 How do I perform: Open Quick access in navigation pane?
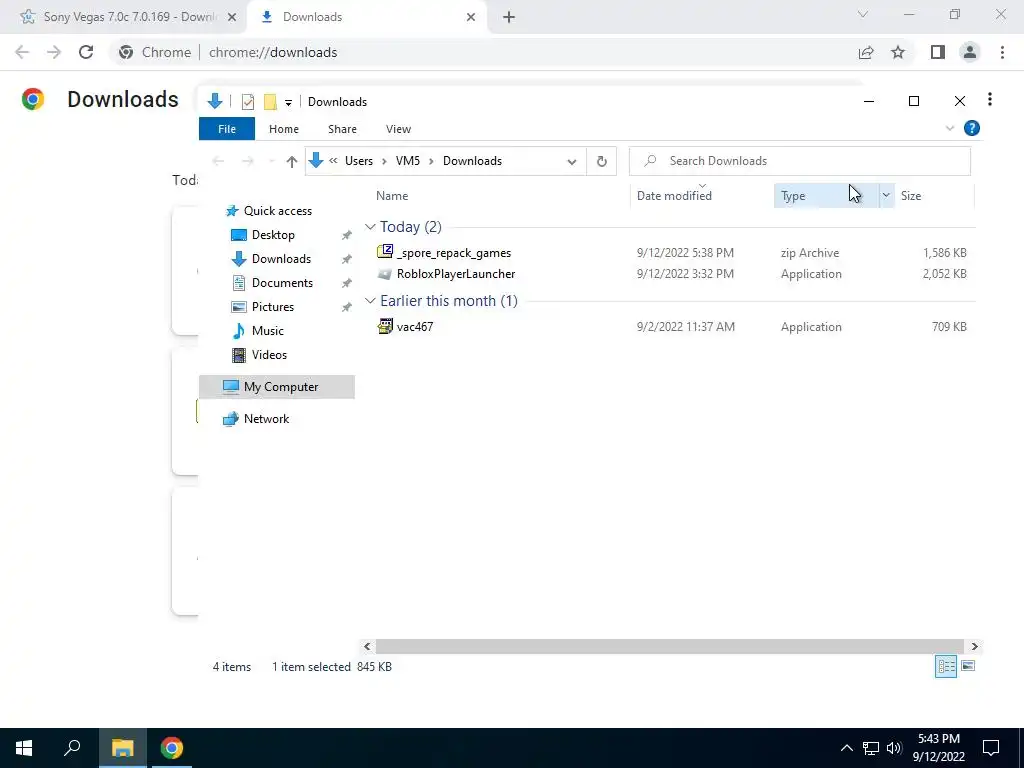click(278, 211)
